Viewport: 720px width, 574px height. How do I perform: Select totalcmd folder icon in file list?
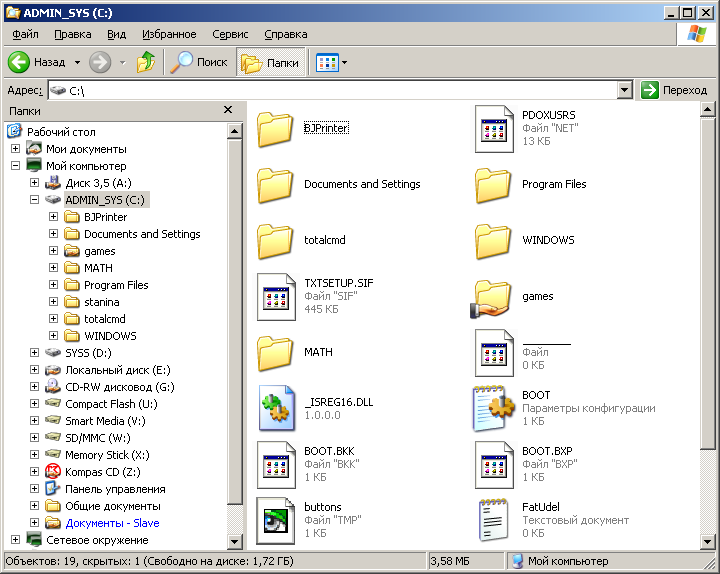pyautogui.click(x=275, y=242)
